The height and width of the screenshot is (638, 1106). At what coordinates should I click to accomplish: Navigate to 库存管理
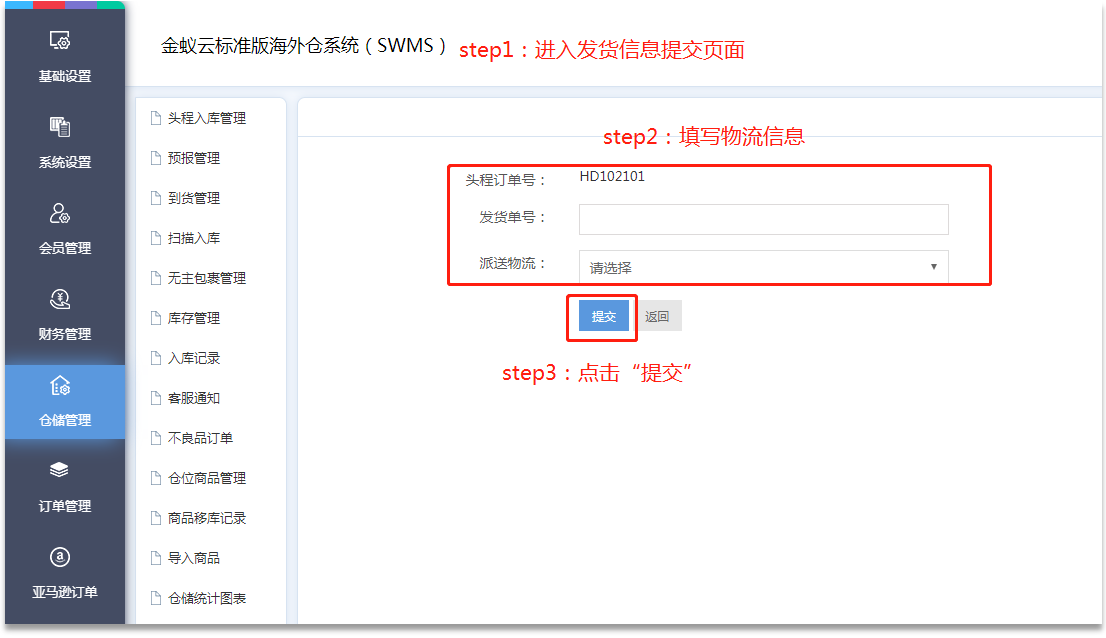click(194, 318)
